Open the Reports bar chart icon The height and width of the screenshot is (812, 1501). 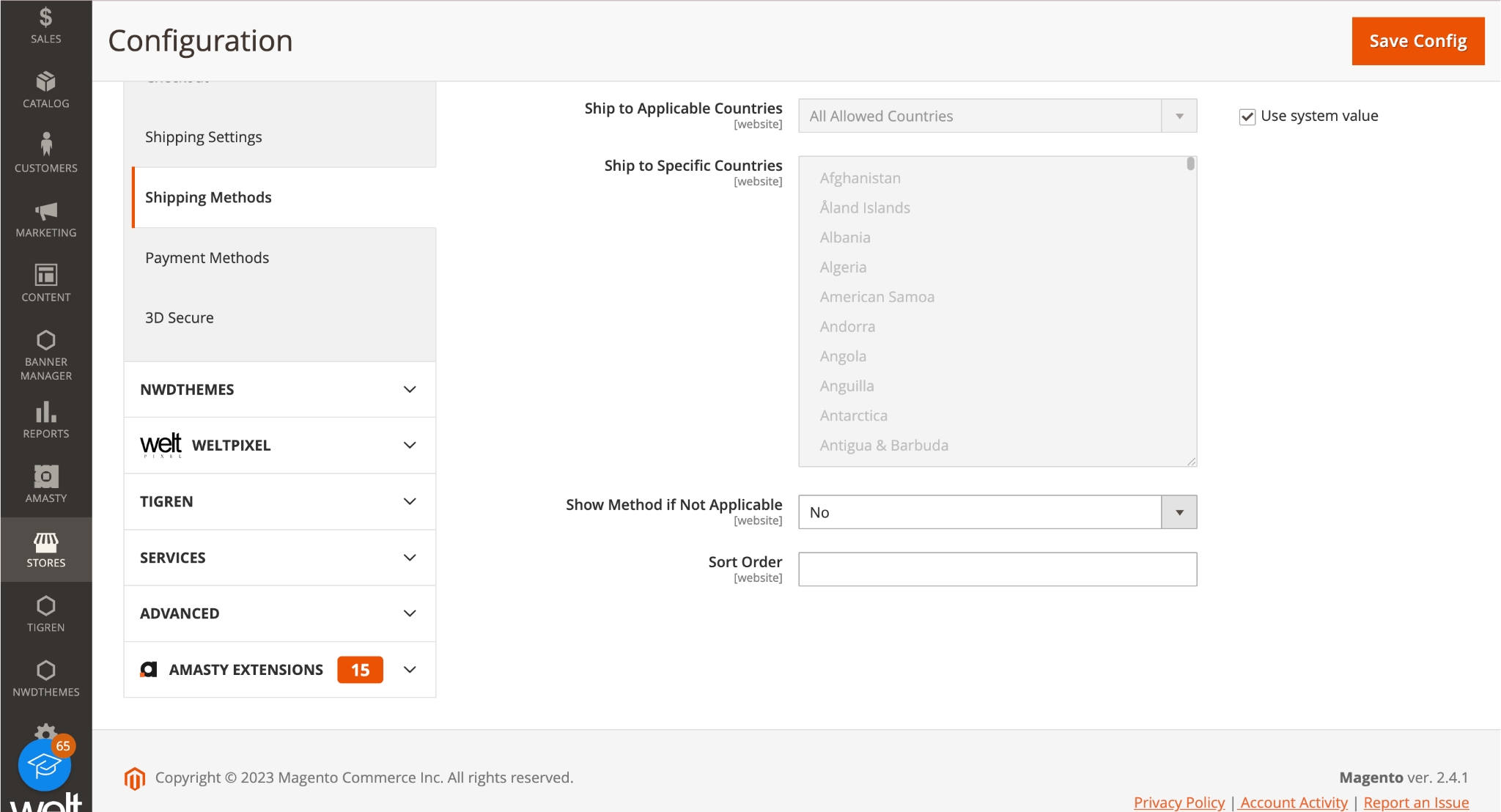coord(45,412)
